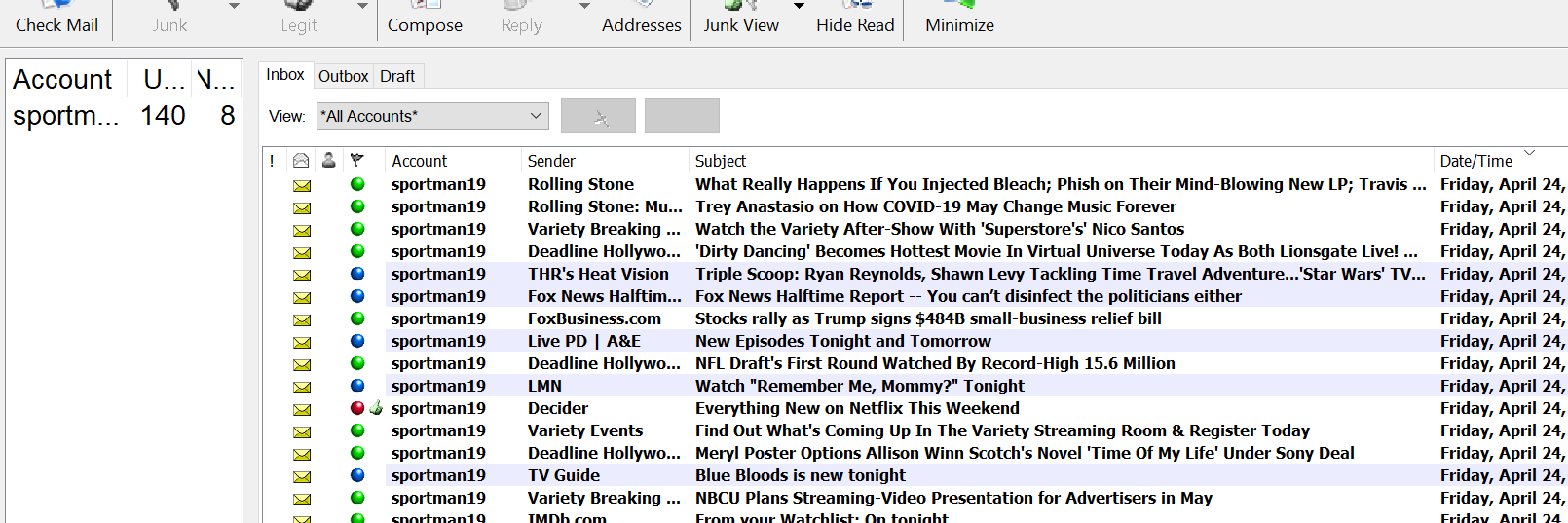This screenshot has width=1568, height=523.
Task: Switch to Junk View
Action: click(x=741, y=19)
